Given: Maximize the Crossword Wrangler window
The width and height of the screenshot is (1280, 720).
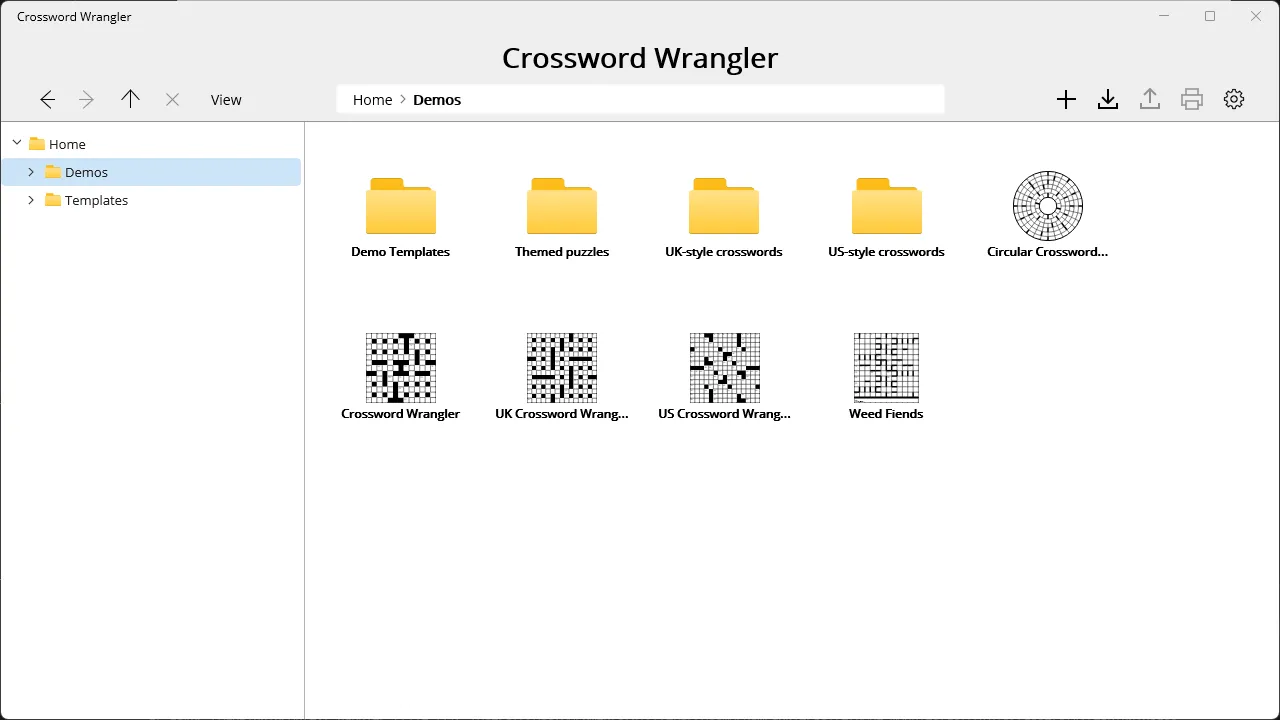Looking at the screenshot, I should [1210, 16].
